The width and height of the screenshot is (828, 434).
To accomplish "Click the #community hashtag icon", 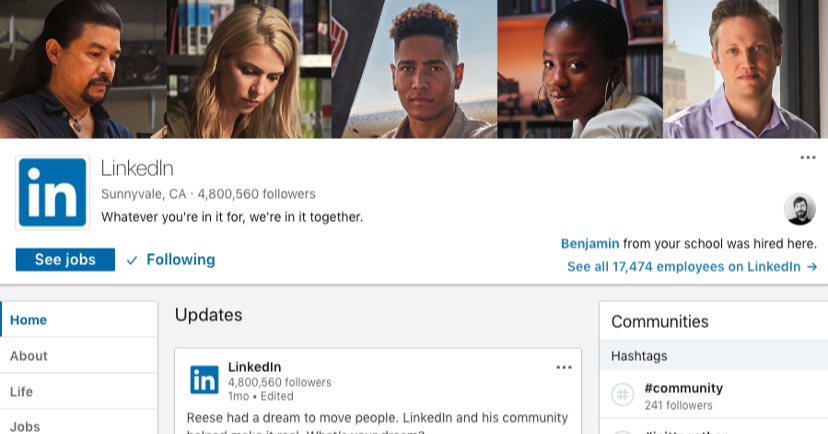I will (x=623, y=394).
